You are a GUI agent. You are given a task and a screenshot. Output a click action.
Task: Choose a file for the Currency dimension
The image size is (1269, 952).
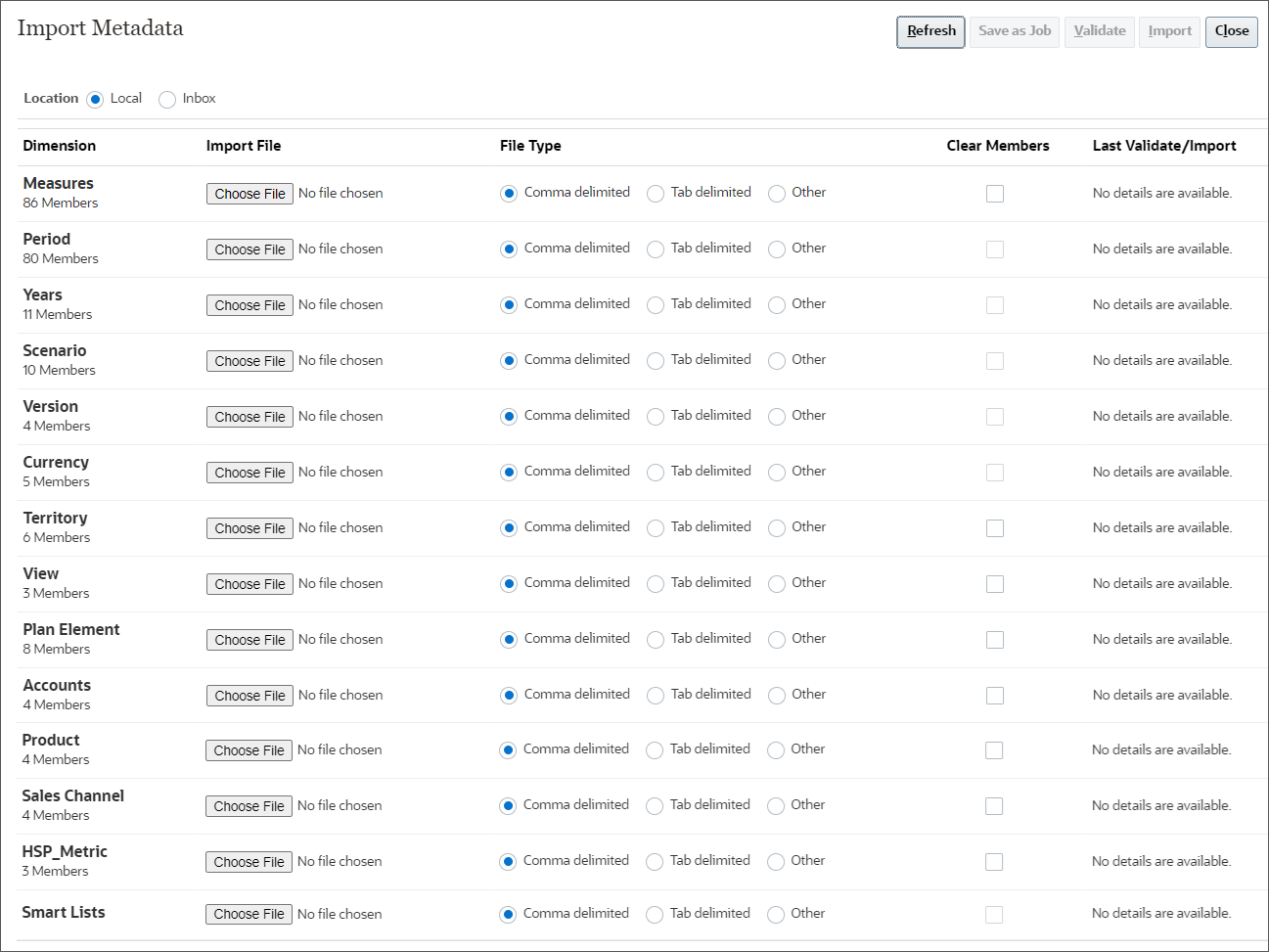pyautogui.click(x=249, y=472)
